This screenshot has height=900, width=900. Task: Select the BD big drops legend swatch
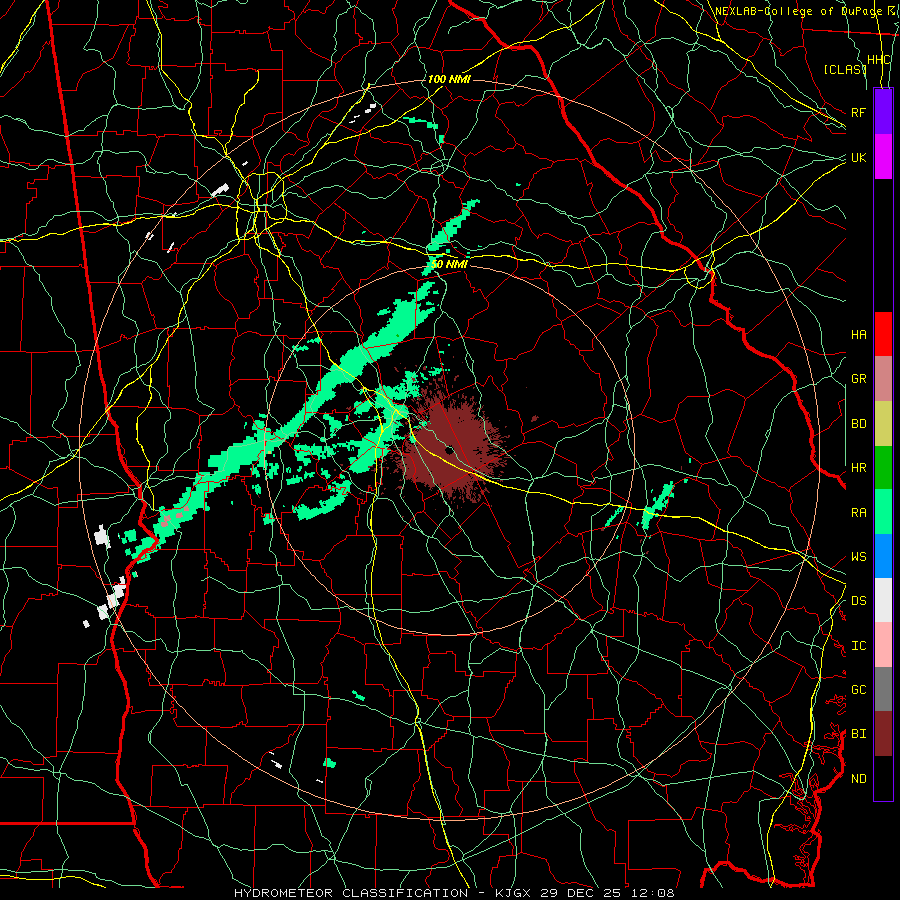point(883,424)
